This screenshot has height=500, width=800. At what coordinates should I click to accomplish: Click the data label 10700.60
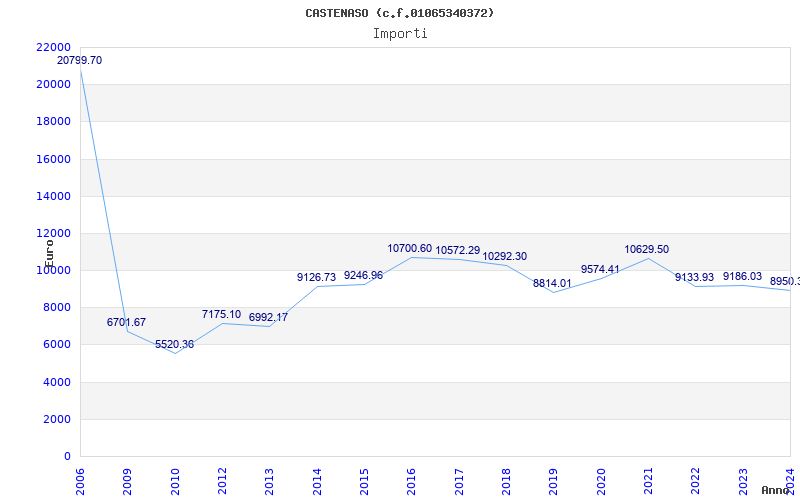pyautogui.click(x=410, y=248)
